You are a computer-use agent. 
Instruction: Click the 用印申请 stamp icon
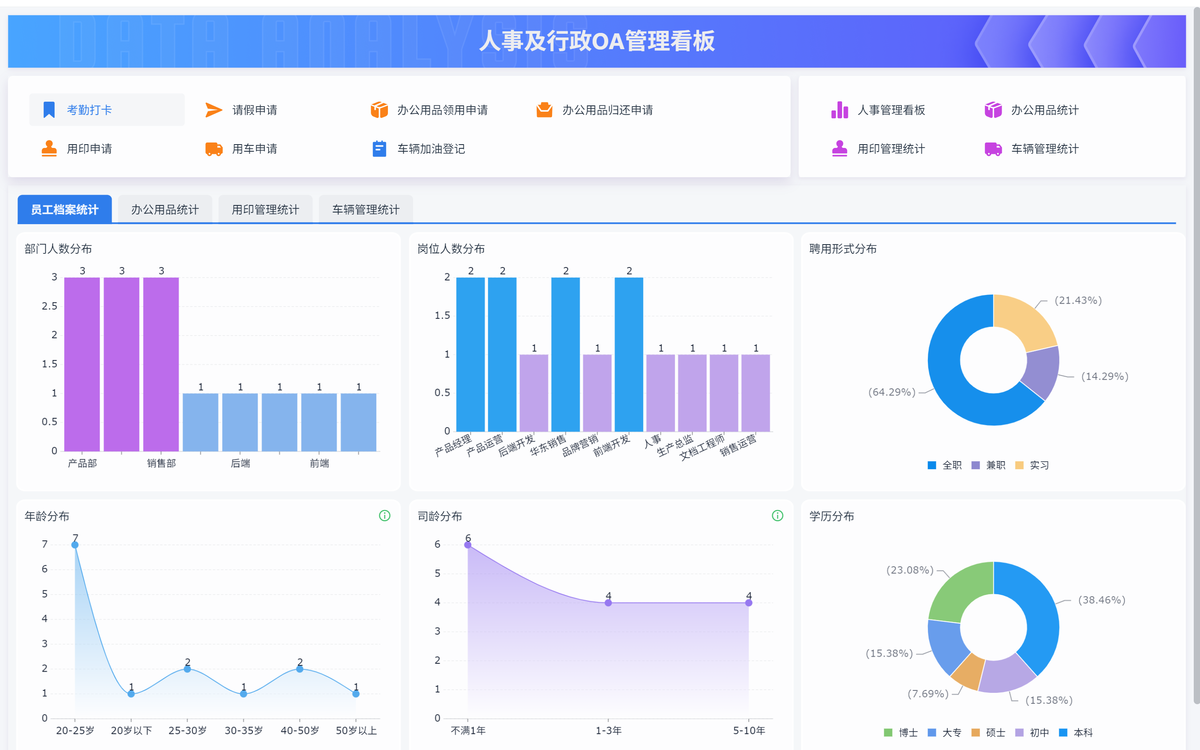pos(49,149)
